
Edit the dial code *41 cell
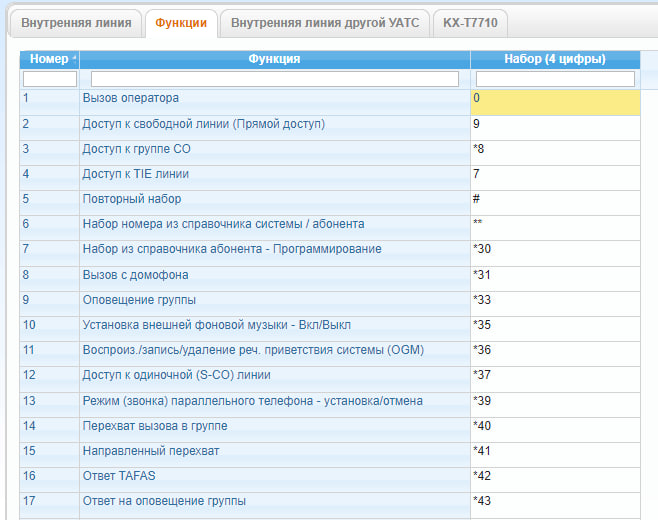tap(555, 455)
